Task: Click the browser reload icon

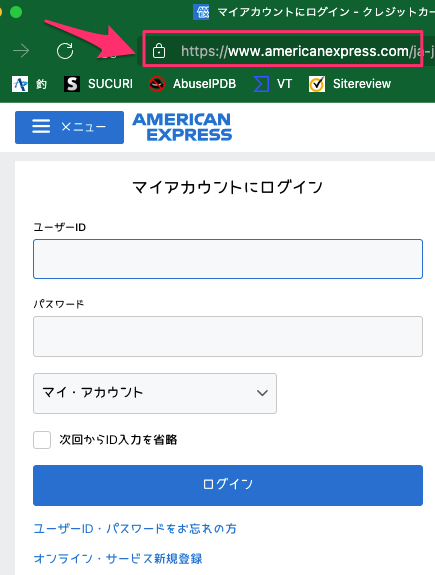Action: pyautogui.click(x=65, y=51)
